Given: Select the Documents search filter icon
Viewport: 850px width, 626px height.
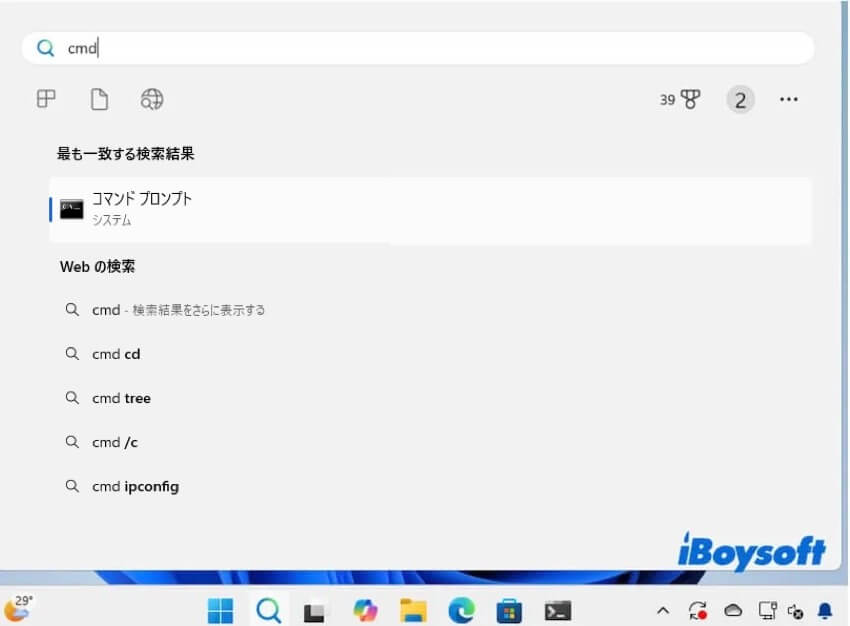Looking at the screenshot, I should pos(99,99).
